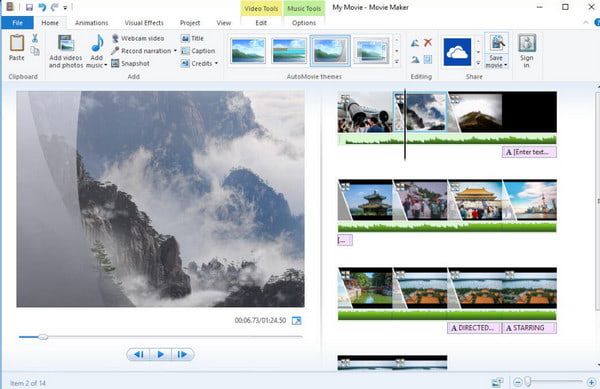Step to next frame
Viewport: 600px width, 389px height.
pos(182,355)
